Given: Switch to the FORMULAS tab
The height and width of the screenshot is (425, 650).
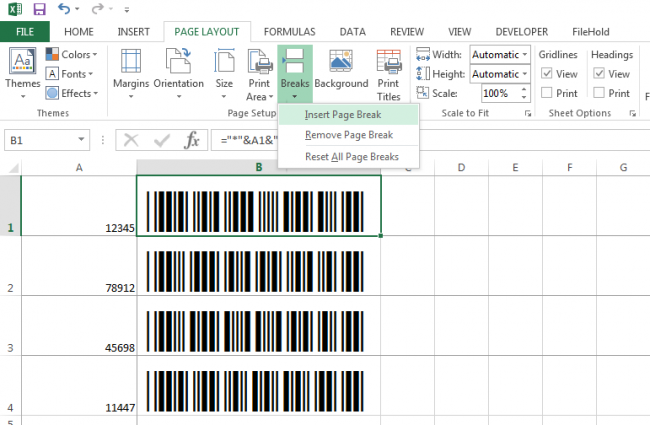Looking at the screenshot, I should tap(289, 32).
